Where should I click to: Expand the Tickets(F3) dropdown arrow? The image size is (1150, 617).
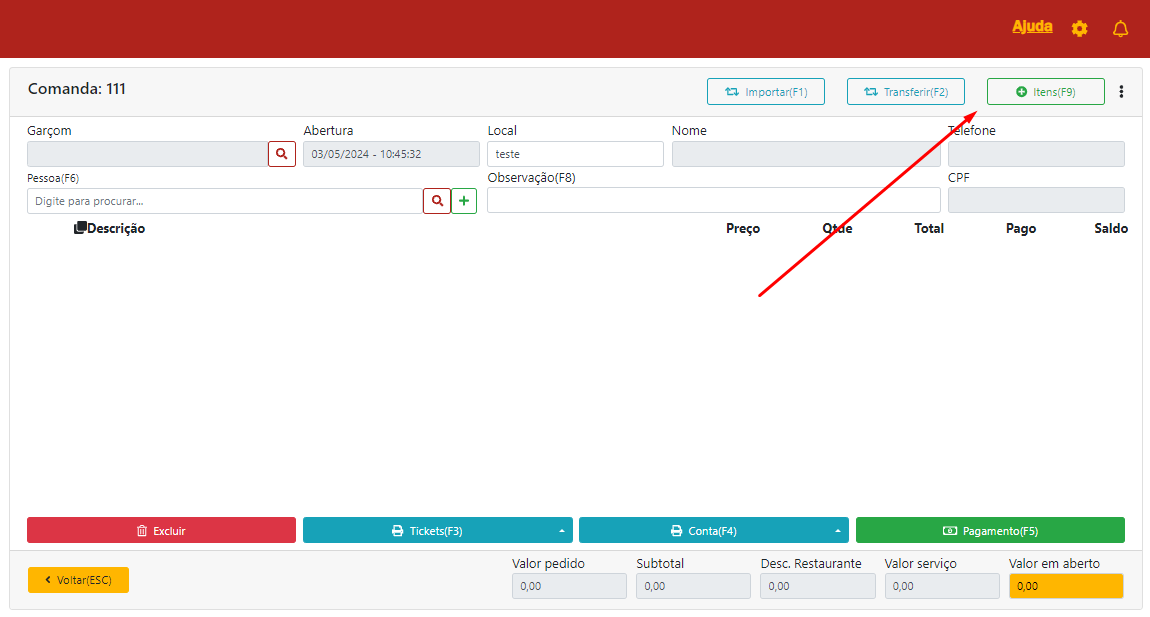point(561,531)
